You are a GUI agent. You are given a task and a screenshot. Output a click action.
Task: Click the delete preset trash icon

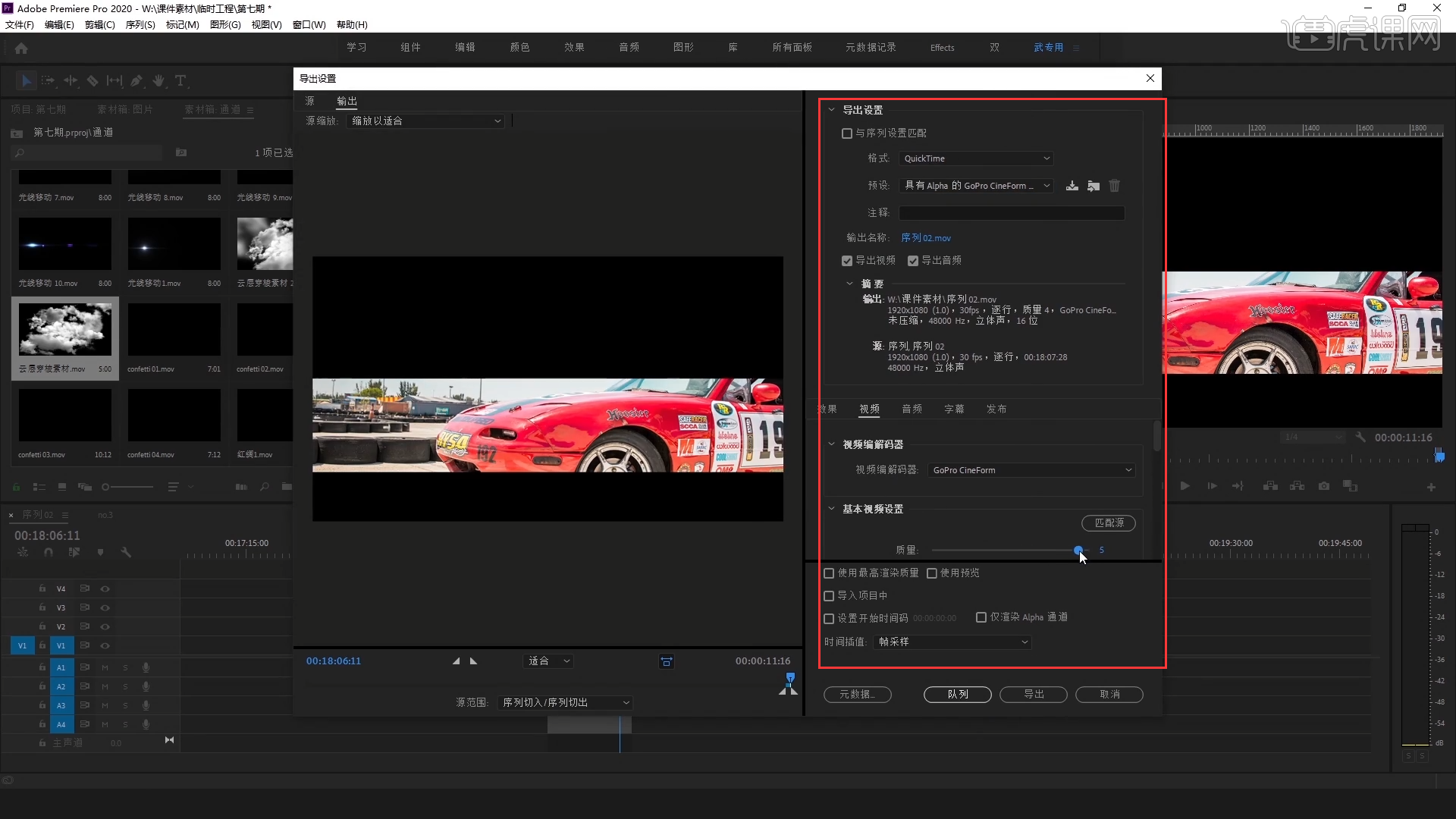tap(1114, 186)
